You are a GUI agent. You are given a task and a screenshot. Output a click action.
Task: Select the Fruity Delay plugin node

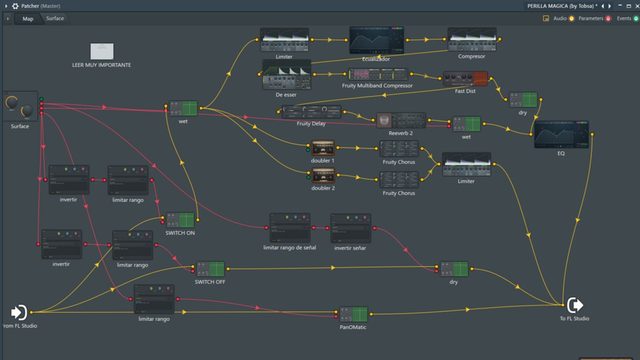[x=311, y=112]
